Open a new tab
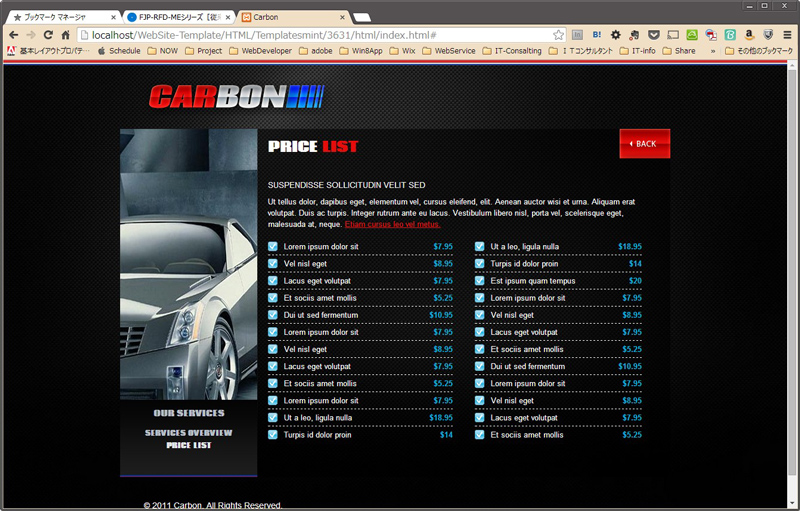The image size is (800, 511). pyautogui.click(x=362, y=17)
